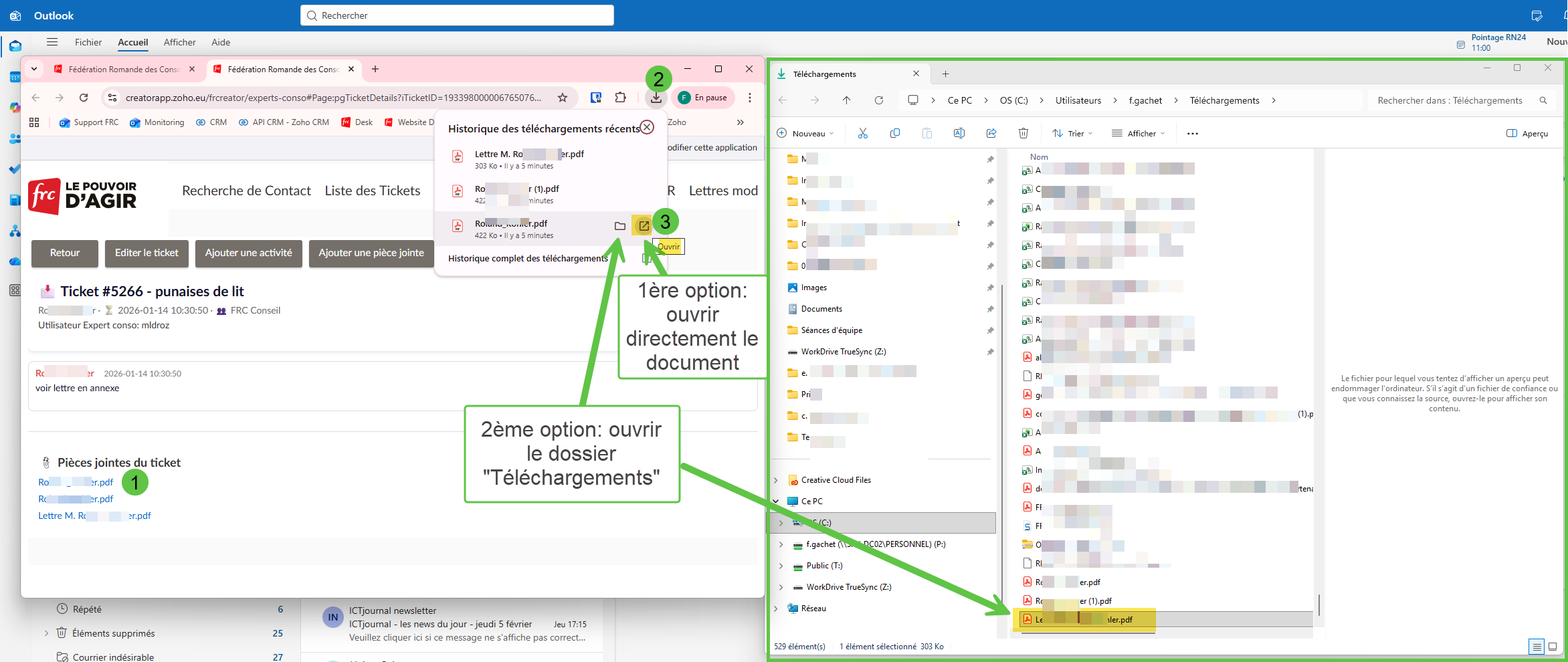Open the Trier sort dropdown

[x=1072, y=134]
